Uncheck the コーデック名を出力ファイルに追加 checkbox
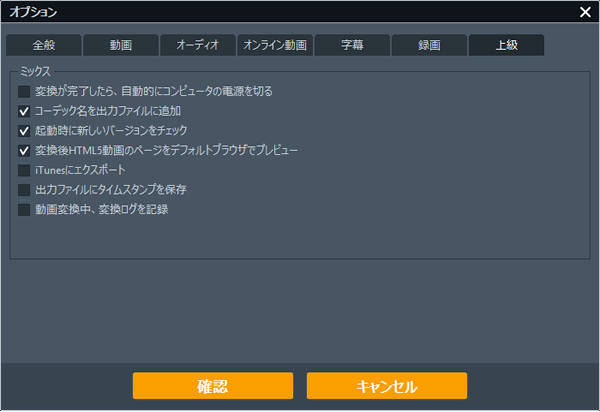The image size is (600, 412). coord(25,111)
